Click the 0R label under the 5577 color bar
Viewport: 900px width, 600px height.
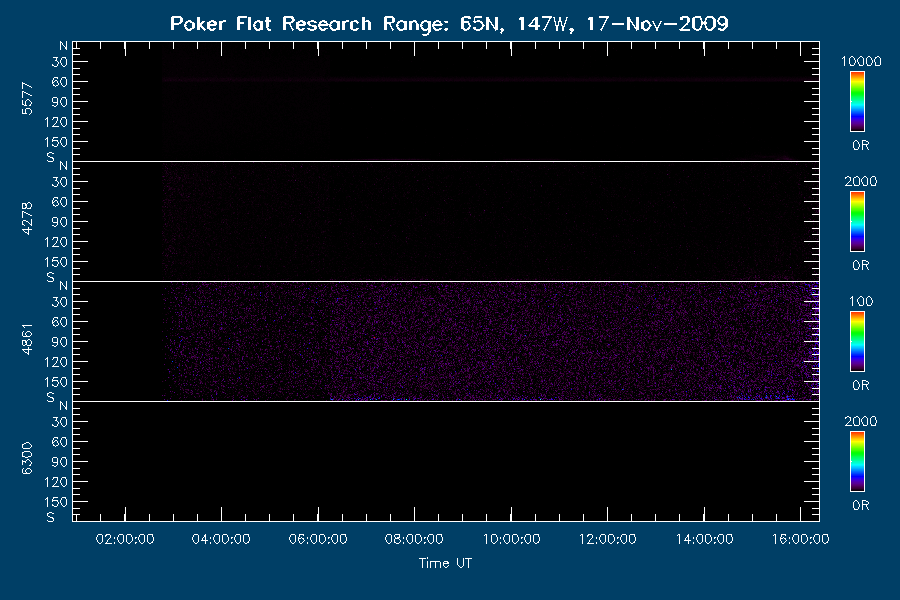pyautogui.click(x=860, y=145)
